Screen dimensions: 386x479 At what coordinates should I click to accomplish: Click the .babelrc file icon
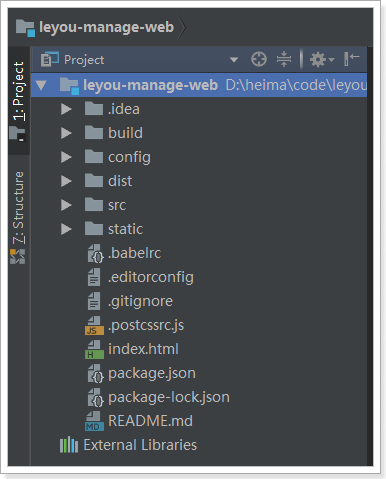tap(95, 253)
